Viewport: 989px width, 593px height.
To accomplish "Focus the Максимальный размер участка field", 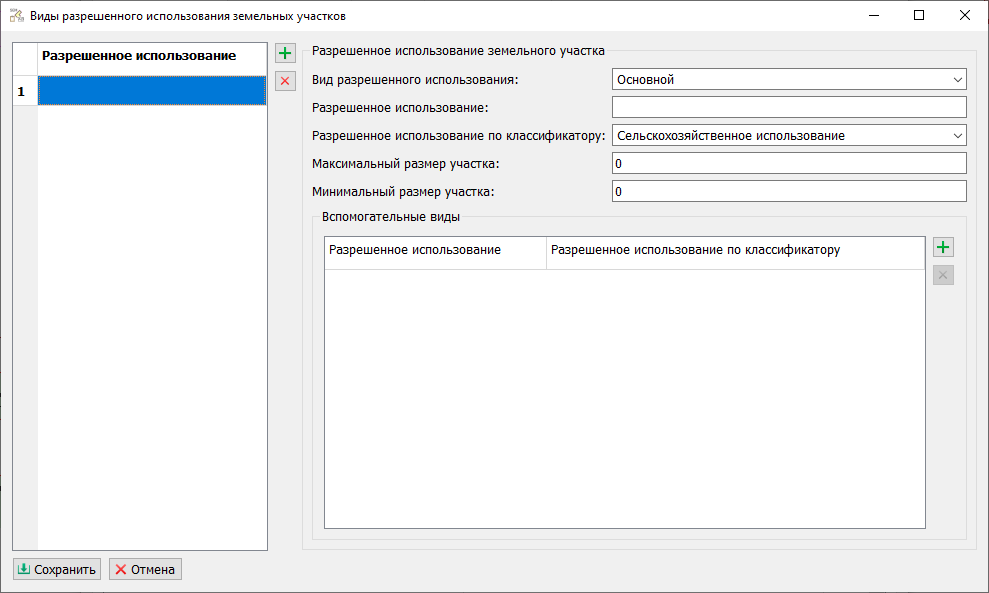I will (x=788, y=163).
